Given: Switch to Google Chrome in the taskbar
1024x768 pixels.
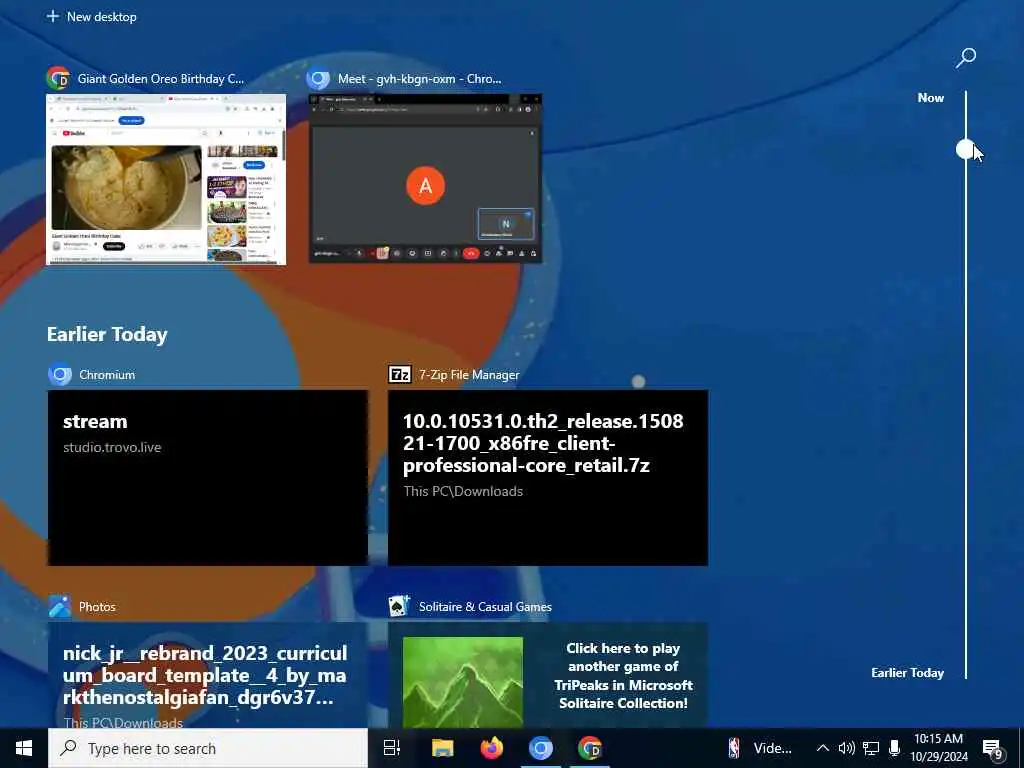Looking at the screenshot, I should [590, 748].
